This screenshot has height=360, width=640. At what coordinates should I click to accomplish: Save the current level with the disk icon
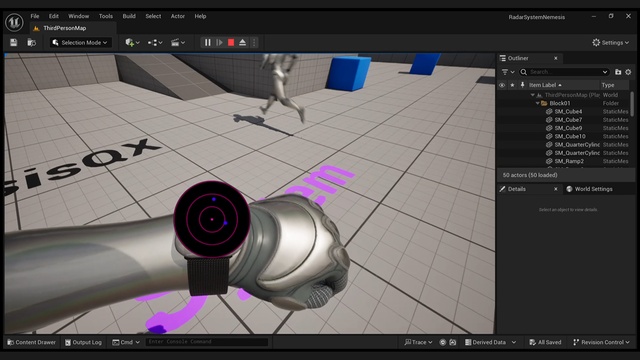pos(13,42)
